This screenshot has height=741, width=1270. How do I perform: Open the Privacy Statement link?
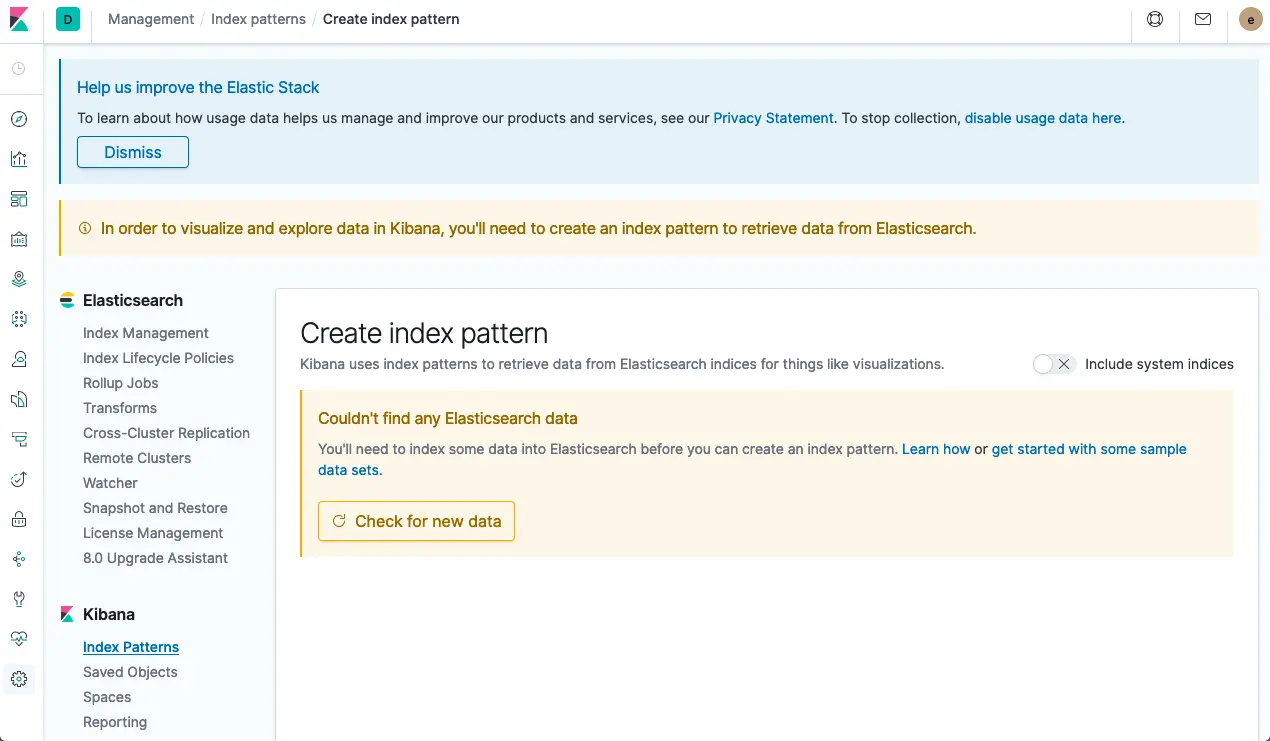773,118
